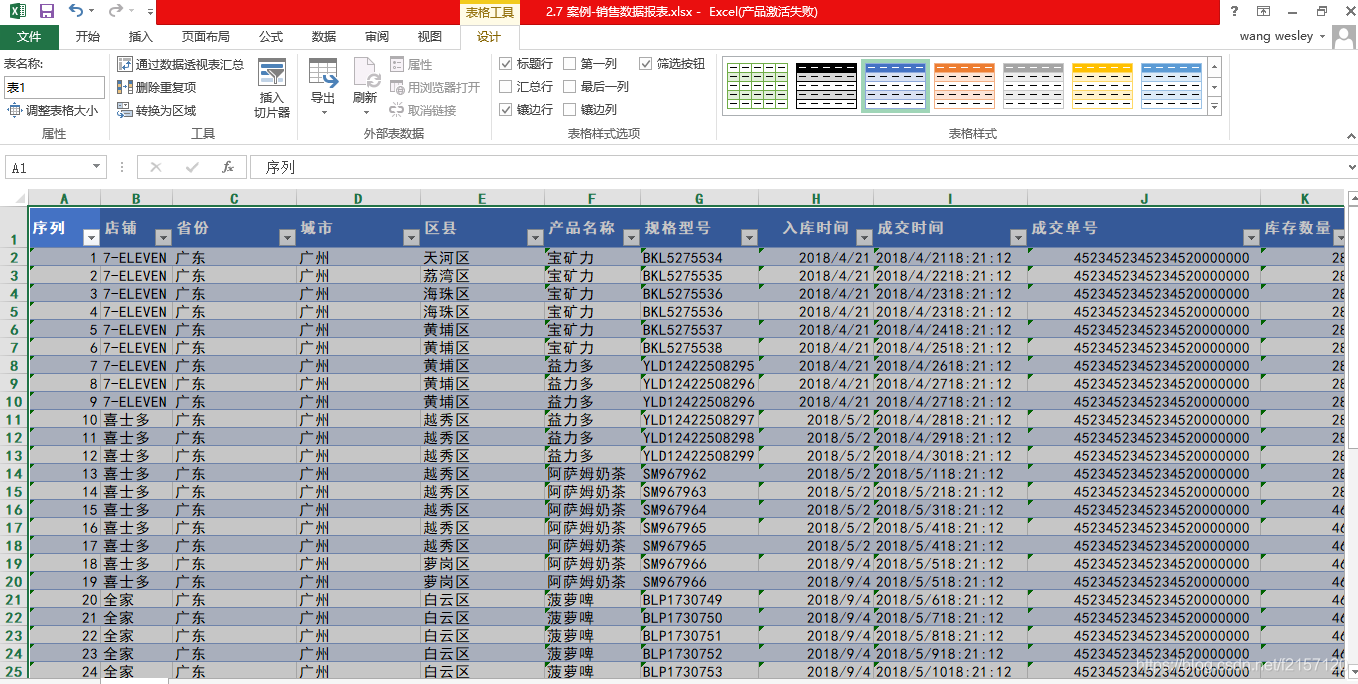Open filter dropdown for 产品名称 column
Screen dimensions: 1358x684
(631, 237)
